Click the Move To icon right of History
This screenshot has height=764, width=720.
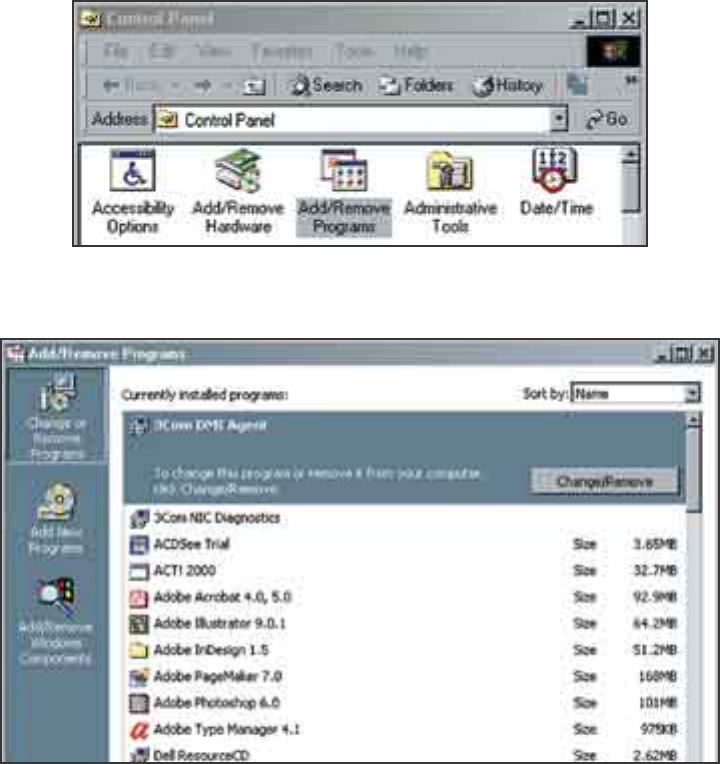pyautogui.click(x=577, y=85)
